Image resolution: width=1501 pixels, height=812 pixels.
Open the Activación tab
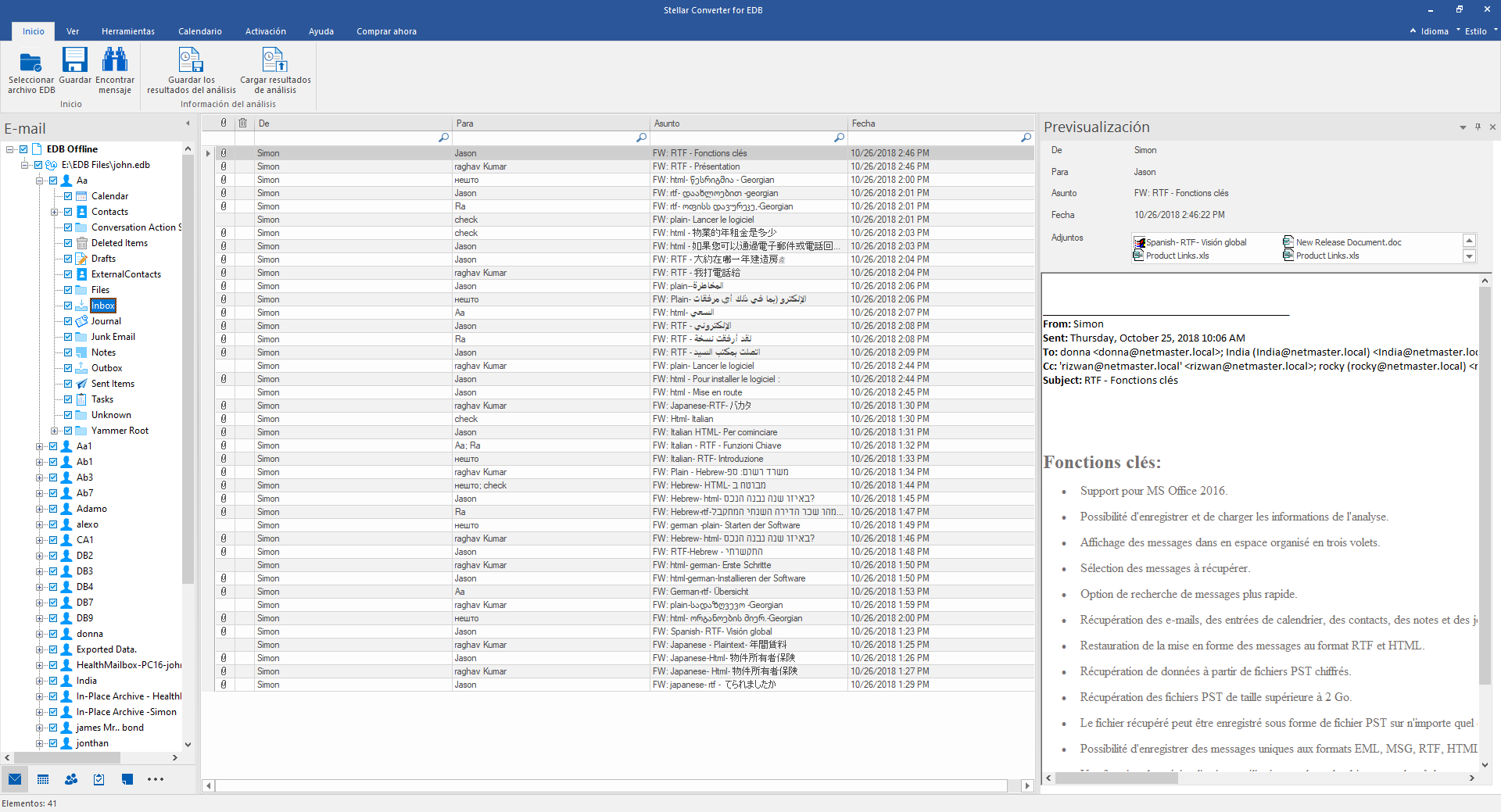coord(266,31)
